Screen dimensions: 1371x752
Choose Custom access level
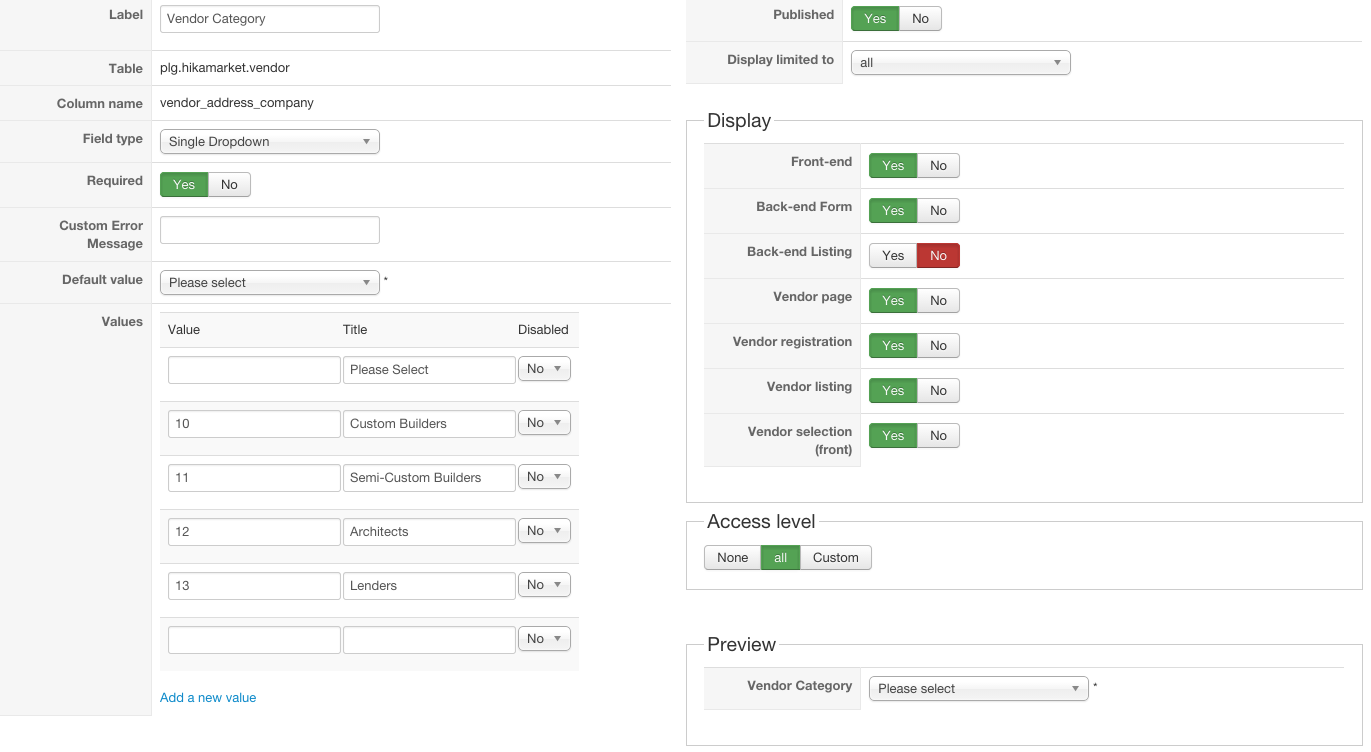click(835, 557)
